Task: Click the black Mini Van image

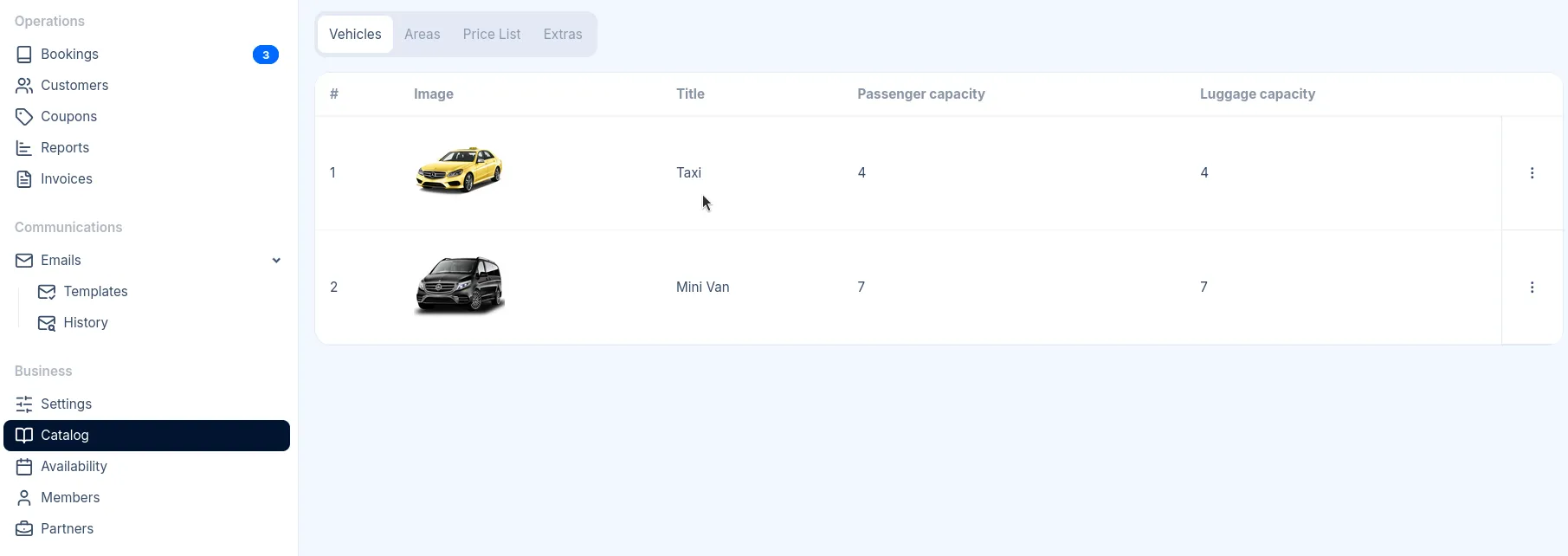Action: tap(460, 285)
